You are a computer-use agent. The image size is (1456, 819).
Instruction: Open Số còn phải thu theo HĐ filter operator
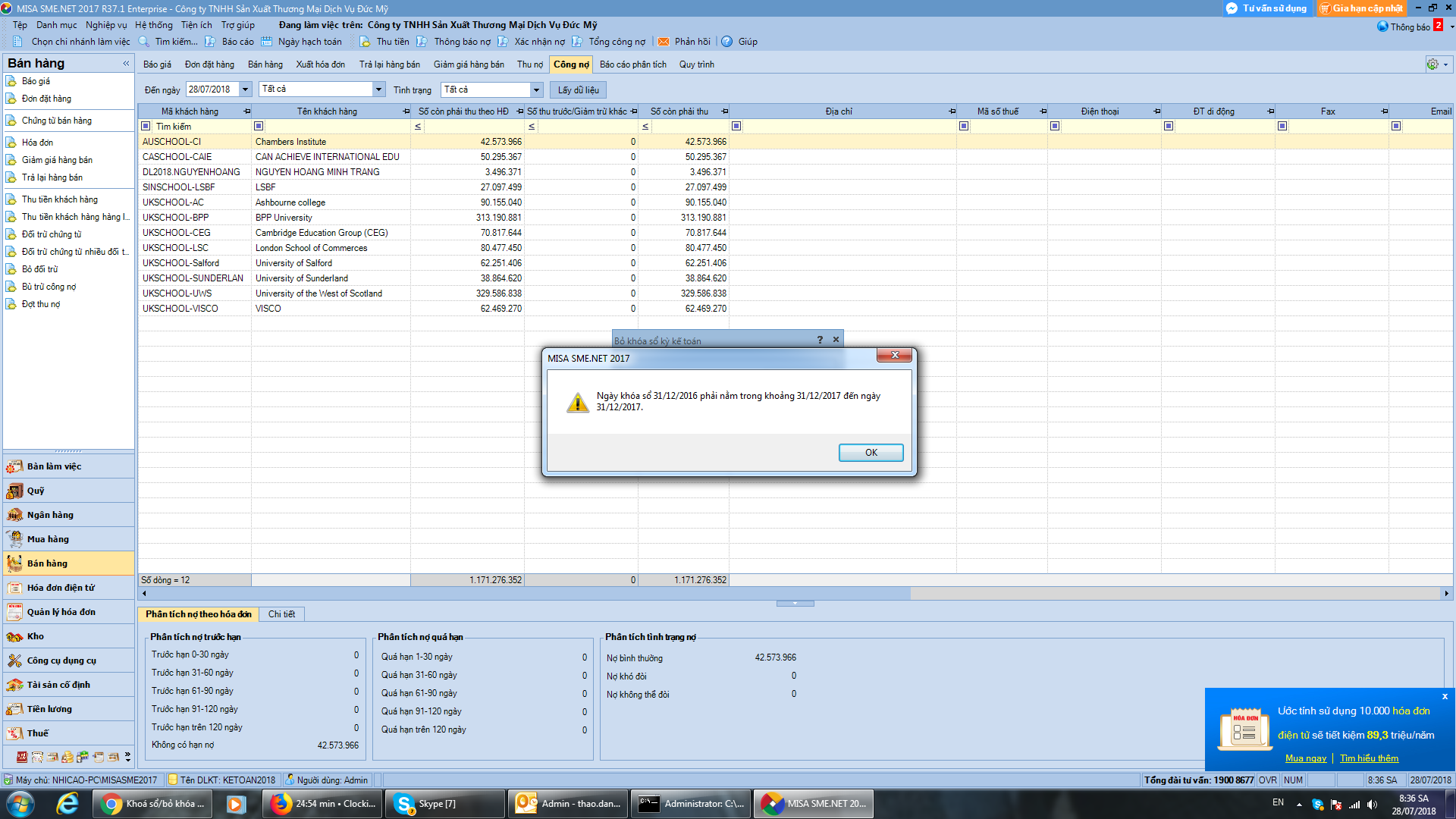418,127
